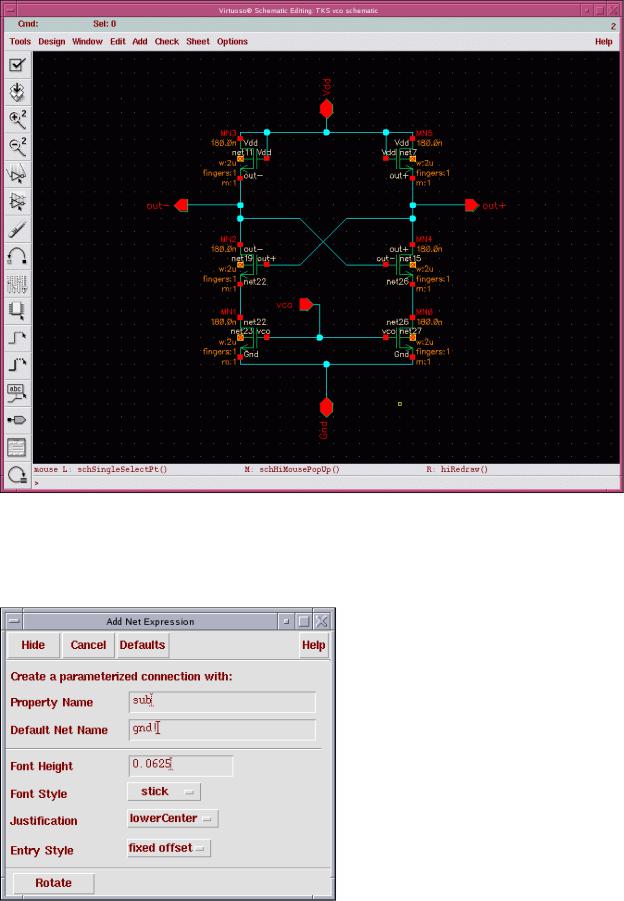Screen dimensions: 624x901
Task: Click the Repeat command icon
Action: [17, 475]
